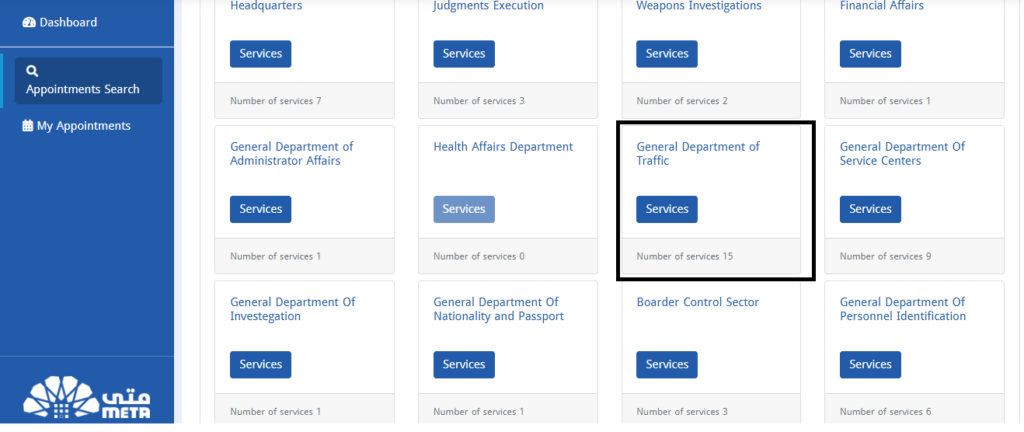The image size is (1024, 432).
Task: Click the Dashboard gauge icon
Action: 28,22
